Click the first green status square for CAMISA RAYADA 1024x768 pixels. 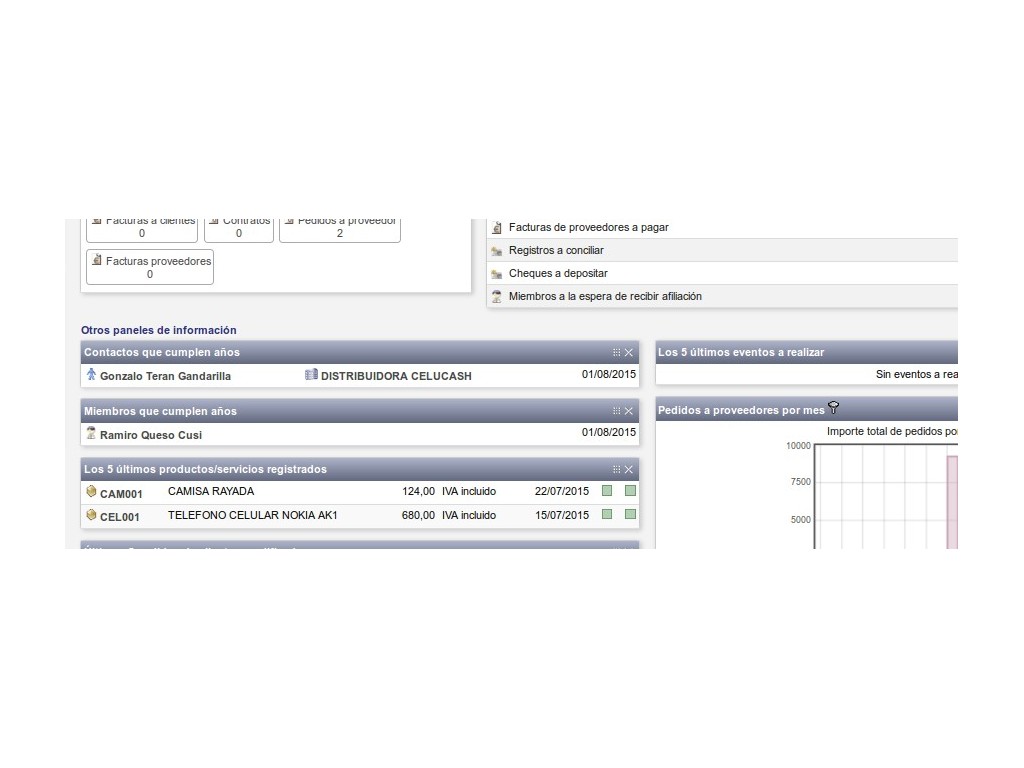pos(607,490)
